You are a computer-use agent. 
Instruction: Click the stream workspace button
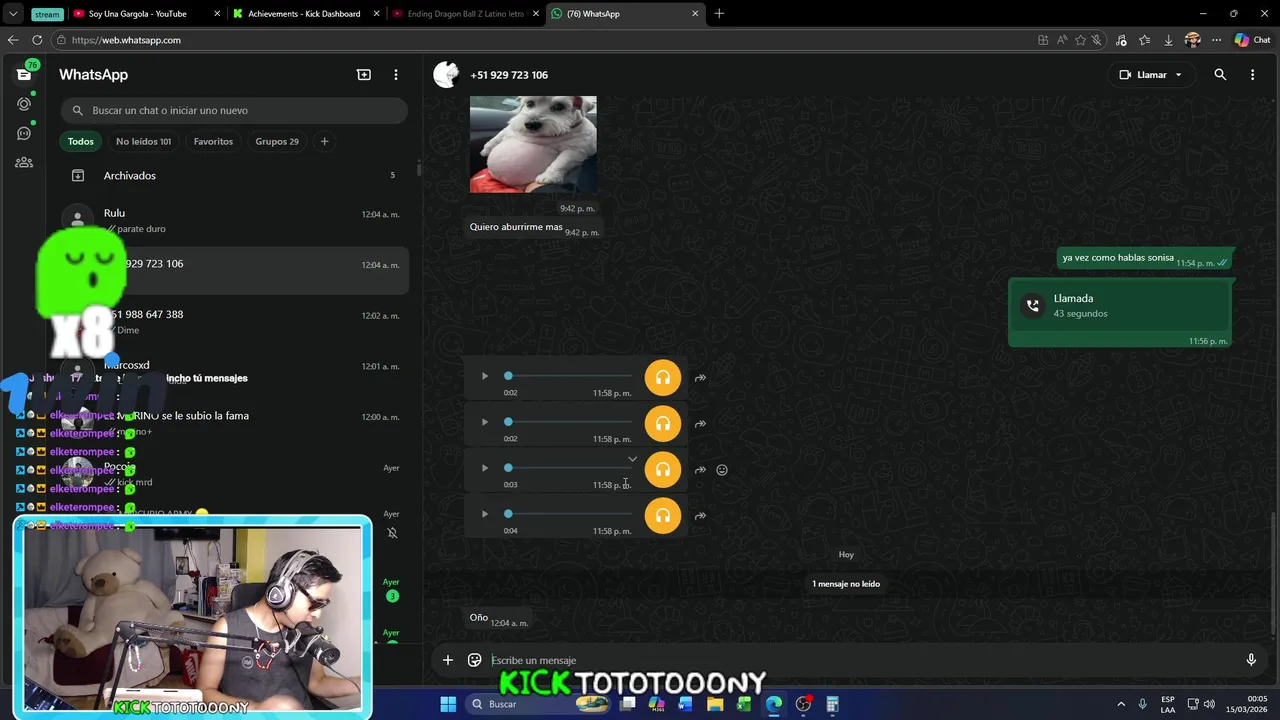tap(46, 14)
